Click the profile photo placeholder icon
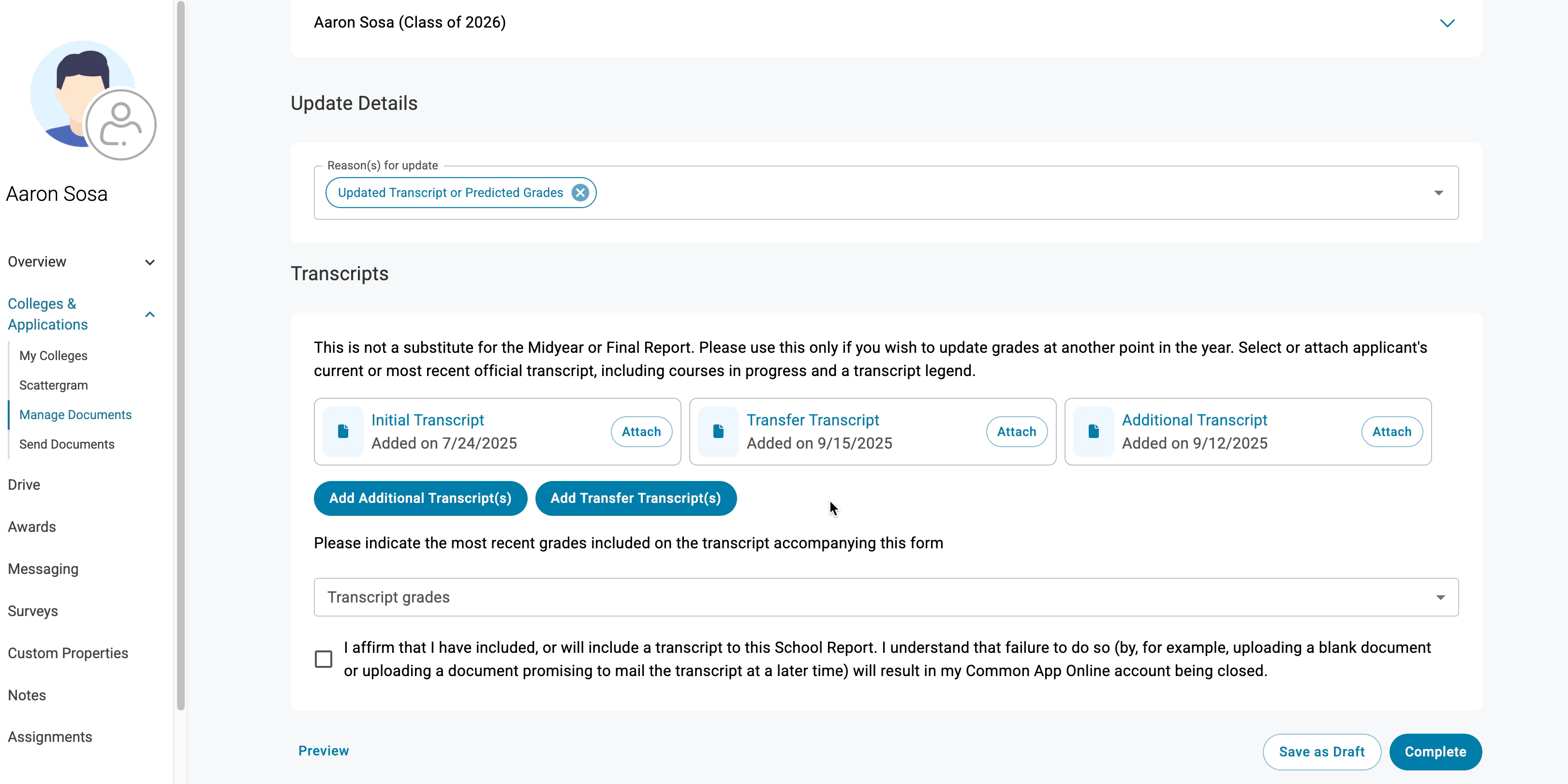 click(120, 125)
